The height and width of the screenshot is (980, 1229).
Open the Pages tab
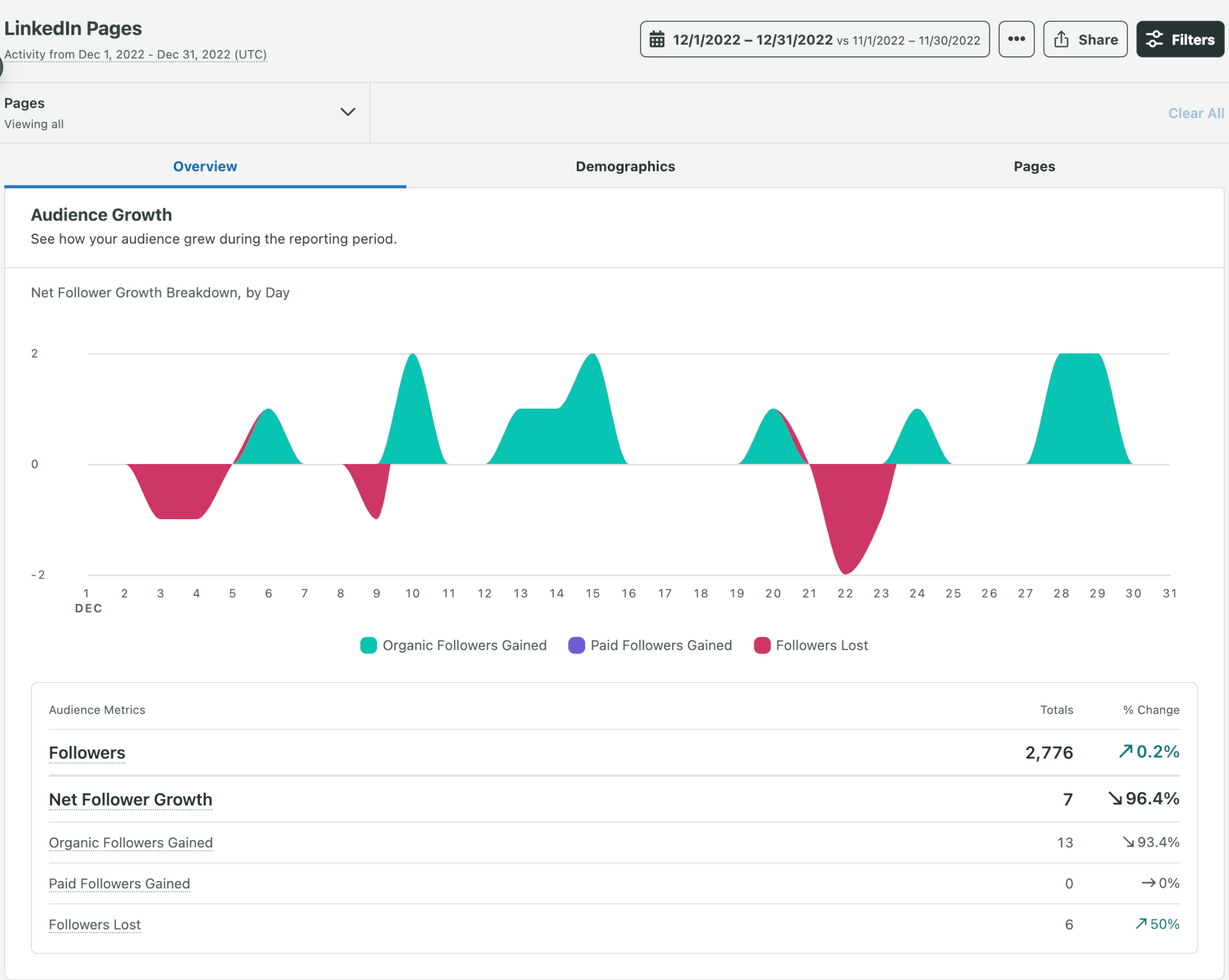(x=1033, y=167)
